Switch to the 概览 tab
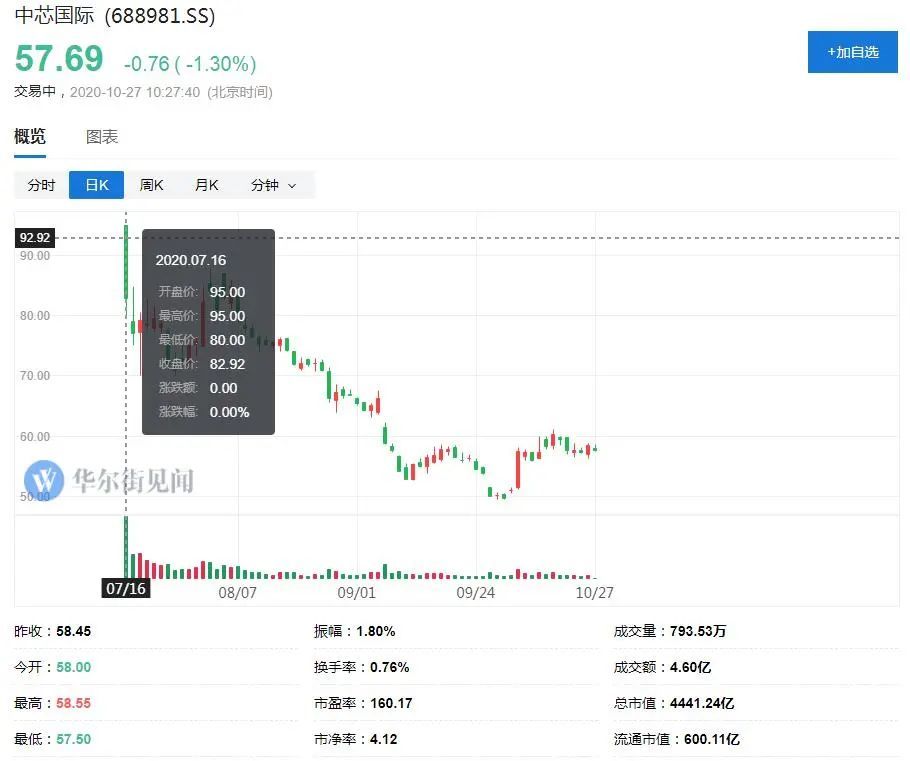 (x=30, y=137)
